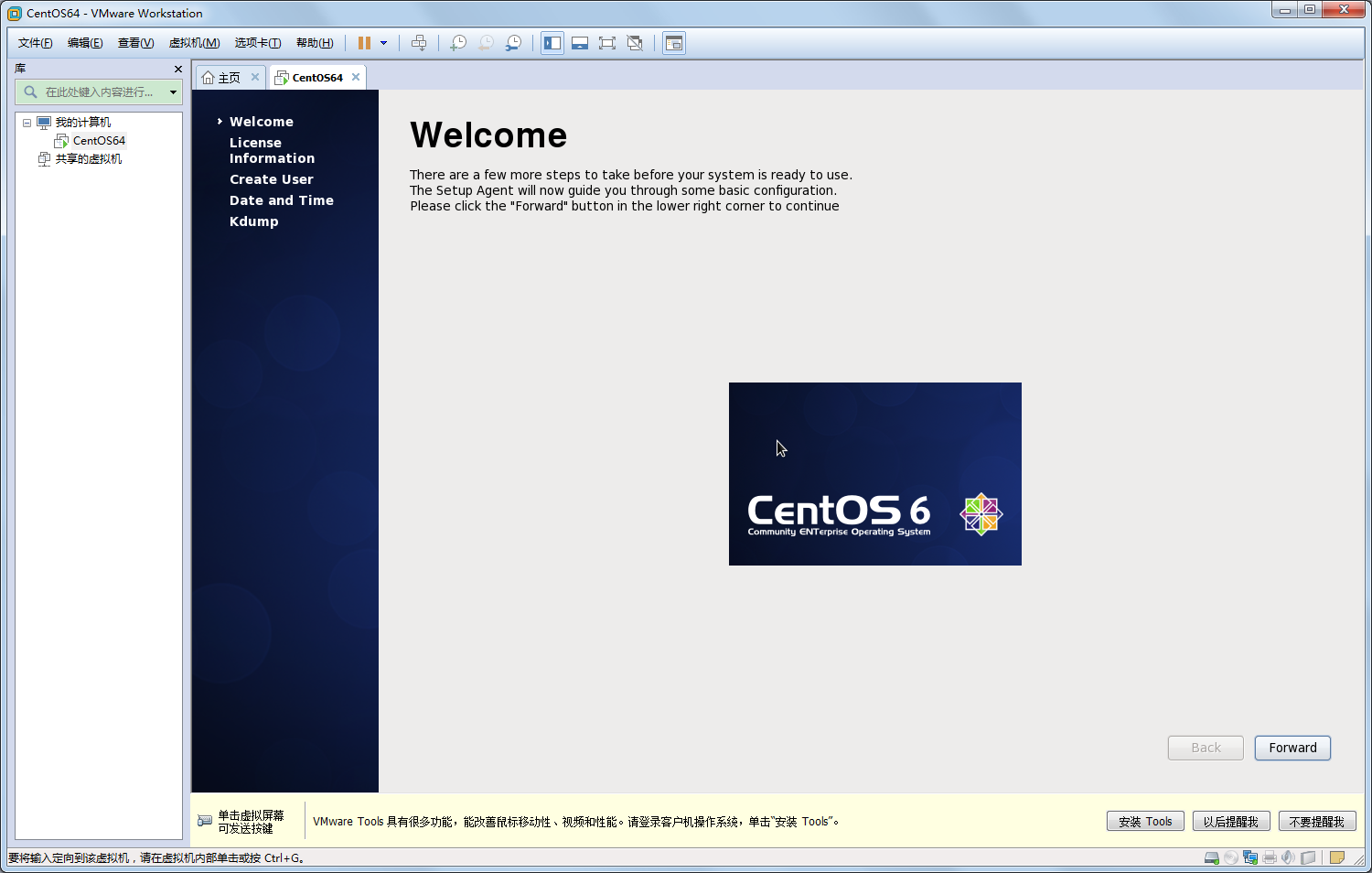Open the 查看(V) menu
This screenshot has width=1372, height=873.
coord(135,43)
